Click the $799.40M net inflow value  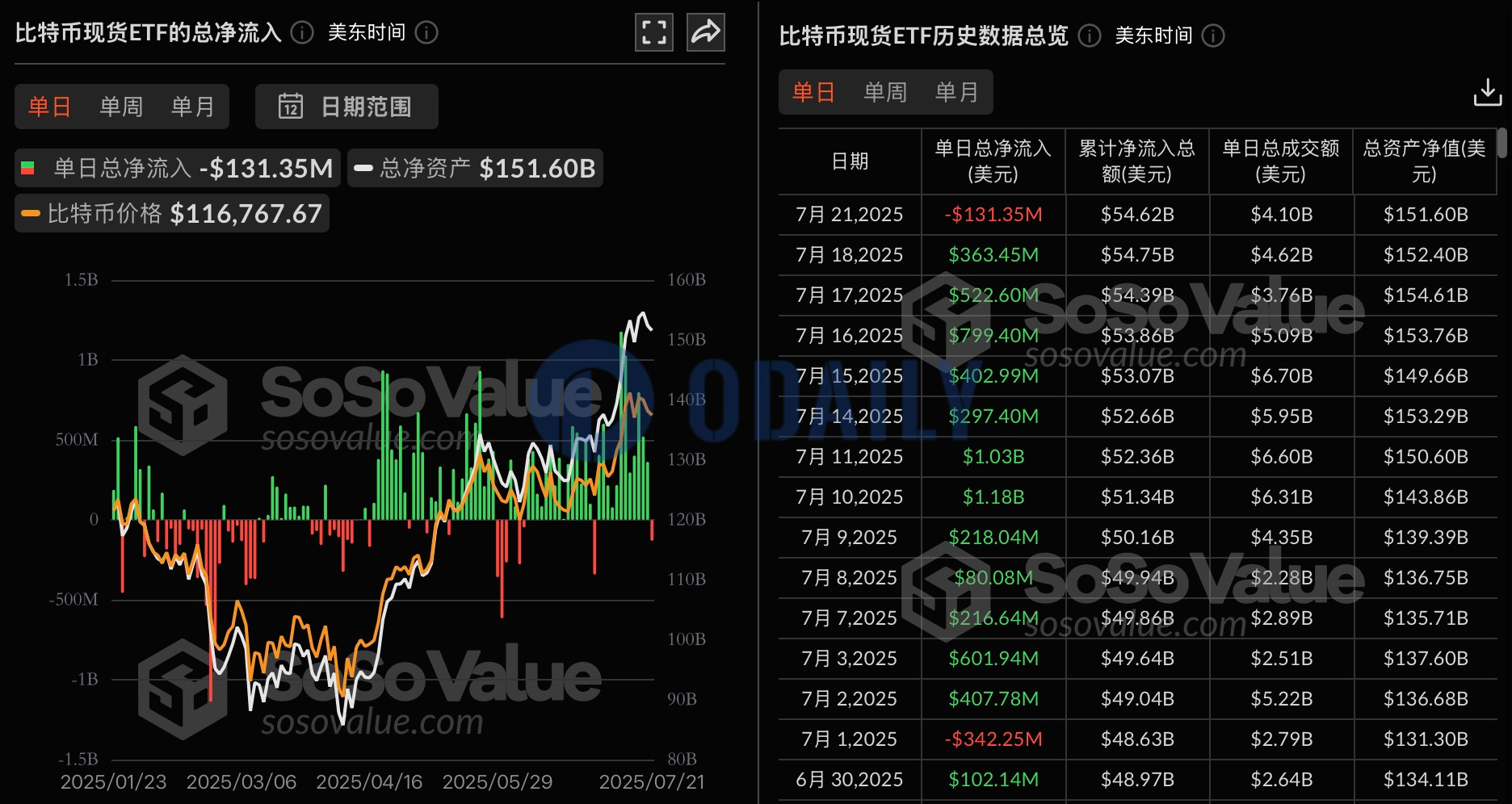coord(993,336)
